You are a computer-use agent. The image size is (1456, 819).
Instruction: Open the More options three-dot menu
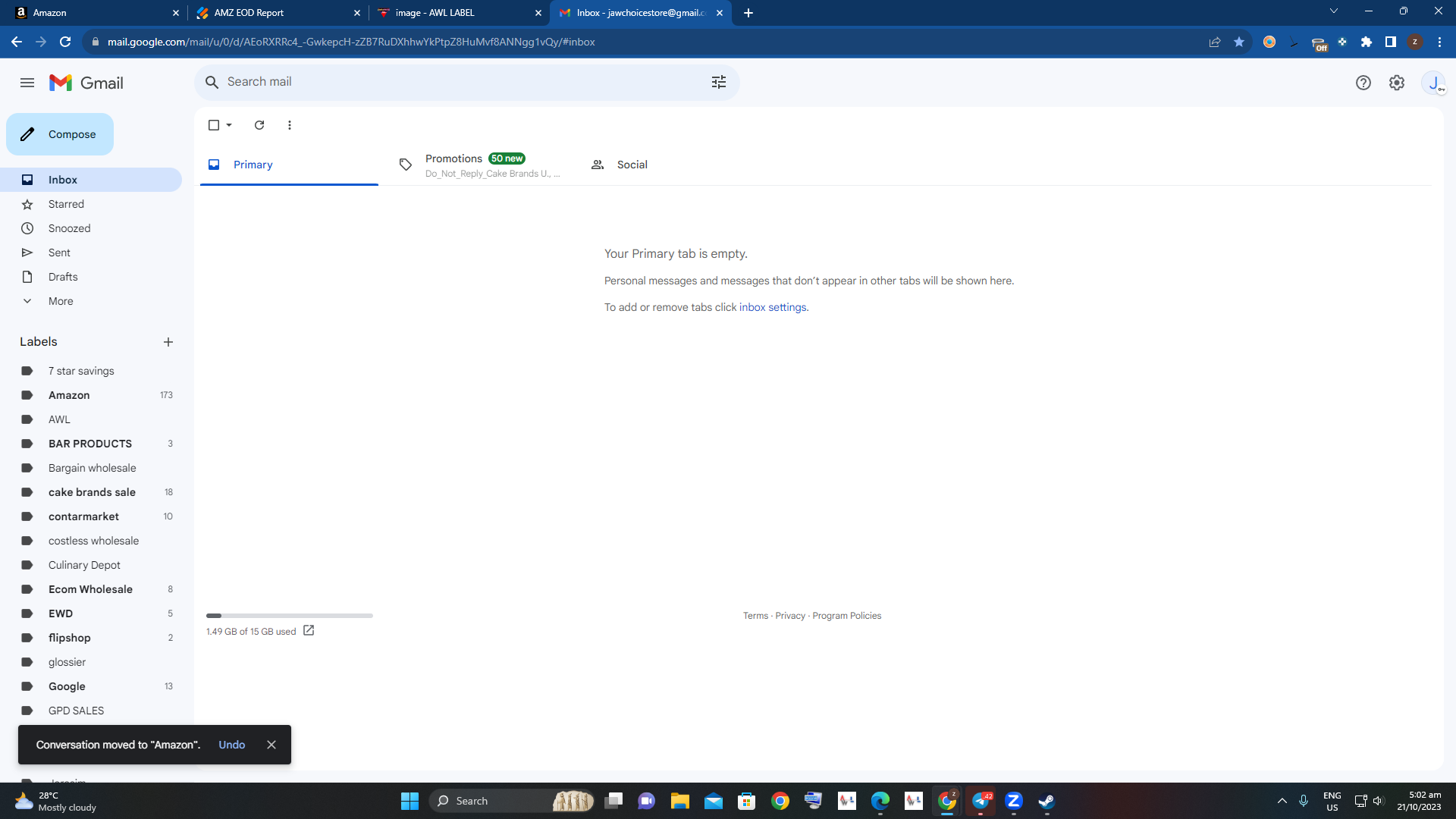(290, 125)
